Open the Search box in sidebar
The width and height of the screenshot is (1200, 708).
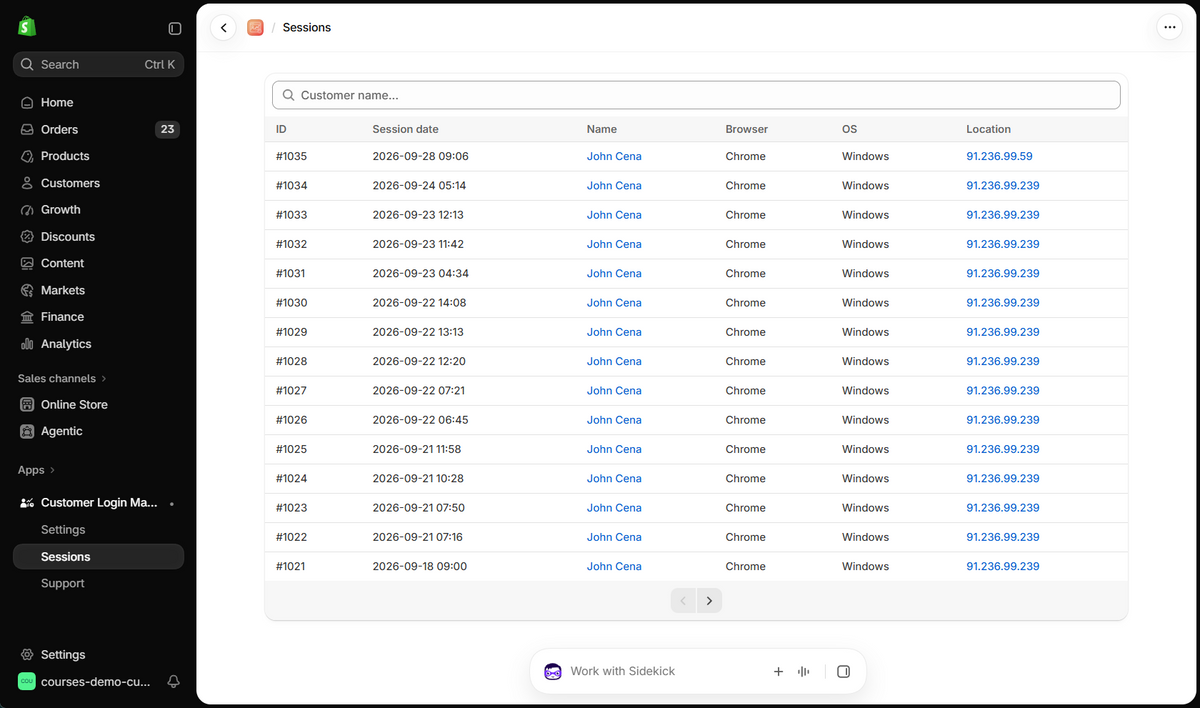click(98, 64)
